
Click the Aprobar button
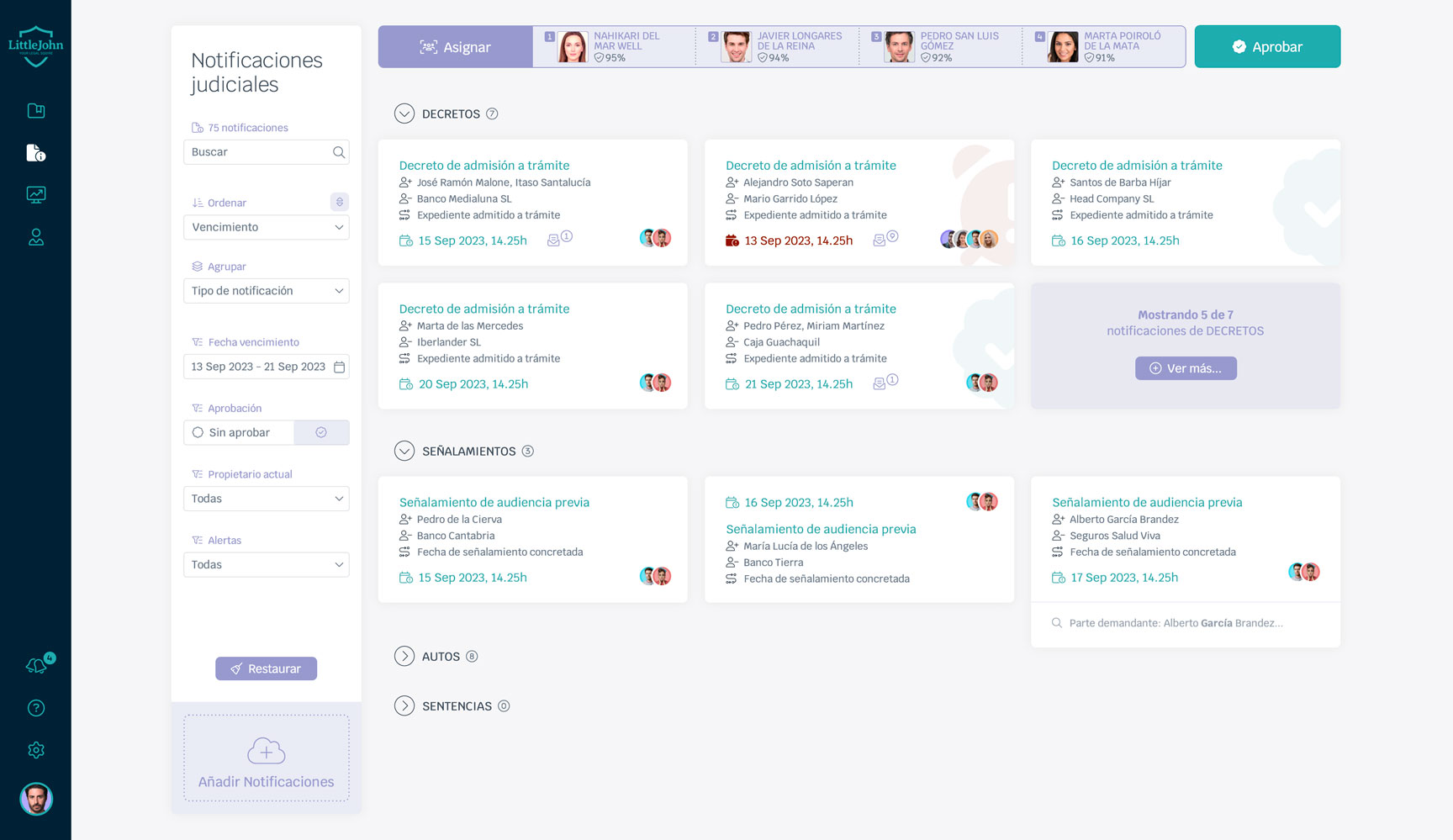tap(1267, 47)
